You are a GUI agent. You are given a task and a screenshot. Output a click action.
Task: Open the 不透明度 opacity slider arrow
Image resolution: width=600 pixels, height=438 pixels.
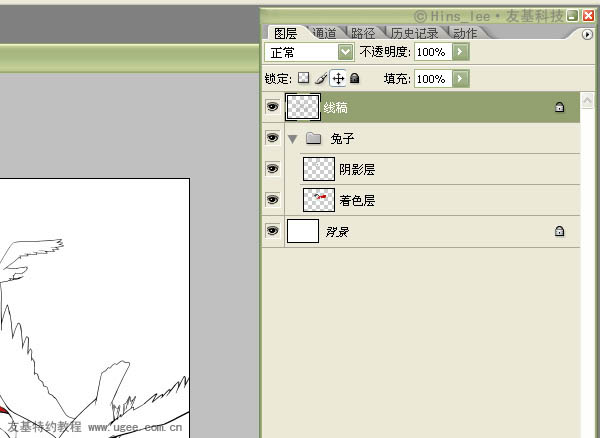click(x=461, y=51)
